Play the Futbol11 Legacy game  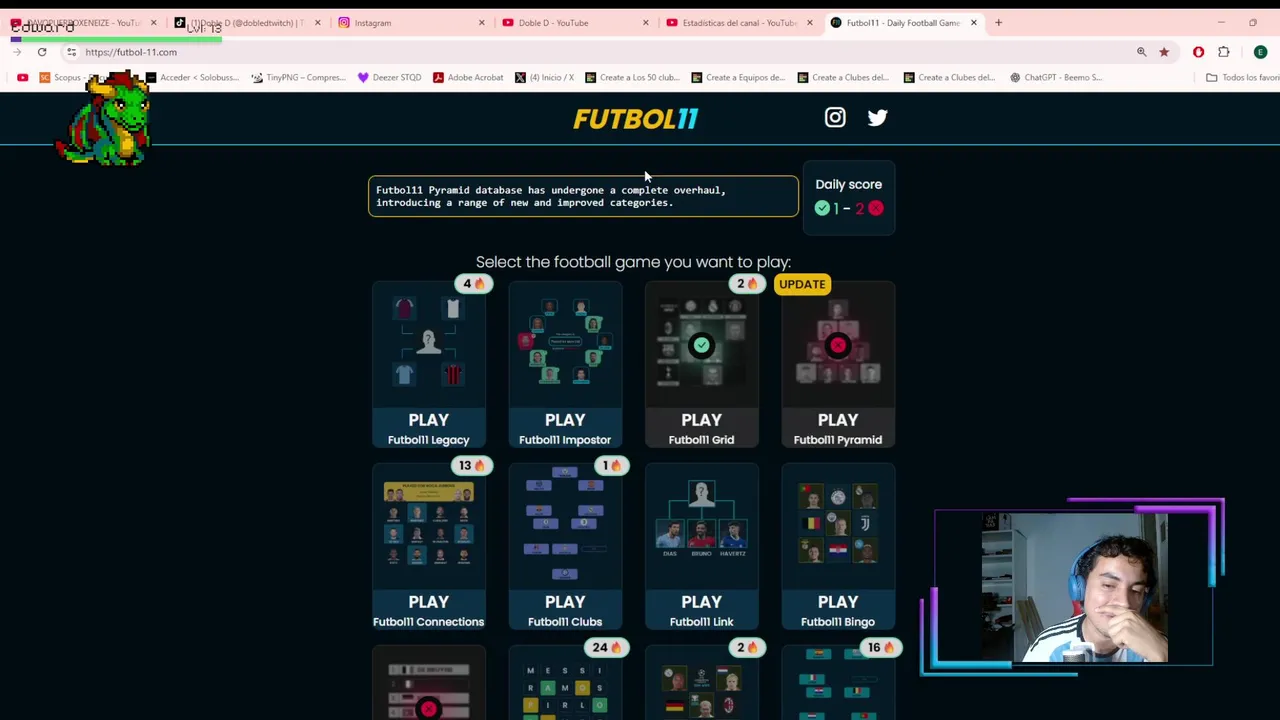(x=428, y=365)
